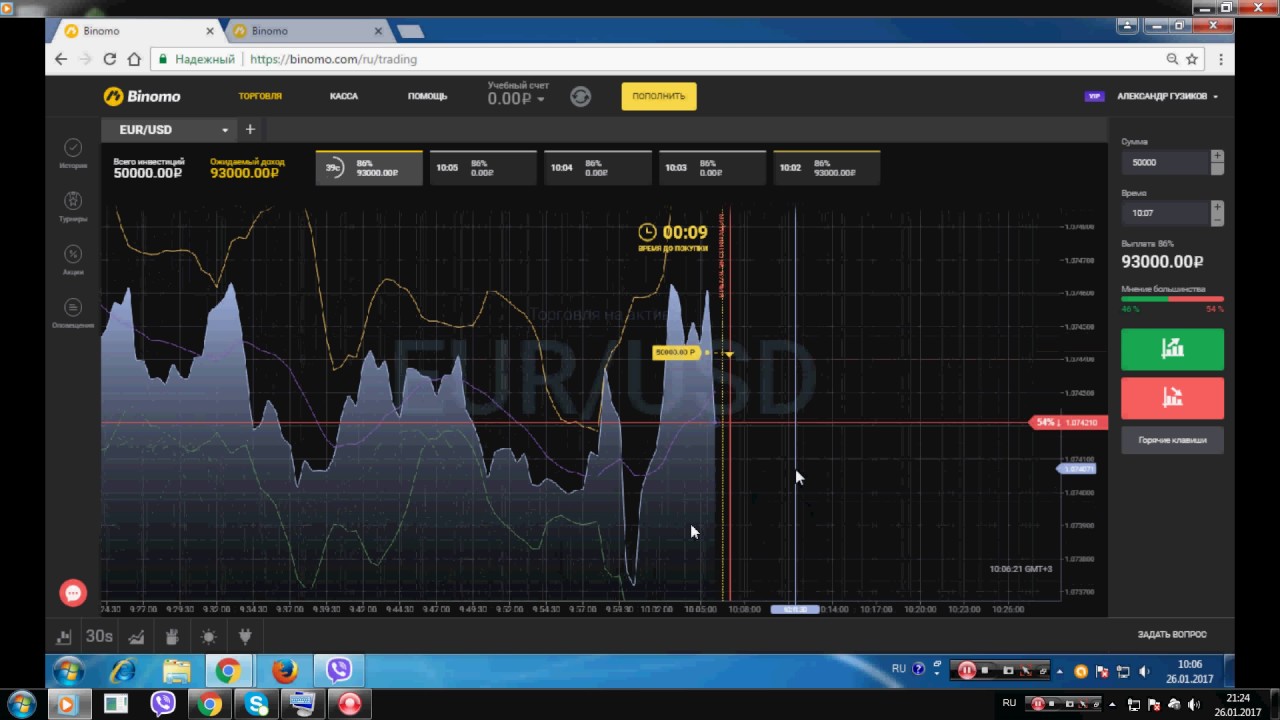
Task: Select the 10:03 trade tab
Action: [x=712, y=168]
